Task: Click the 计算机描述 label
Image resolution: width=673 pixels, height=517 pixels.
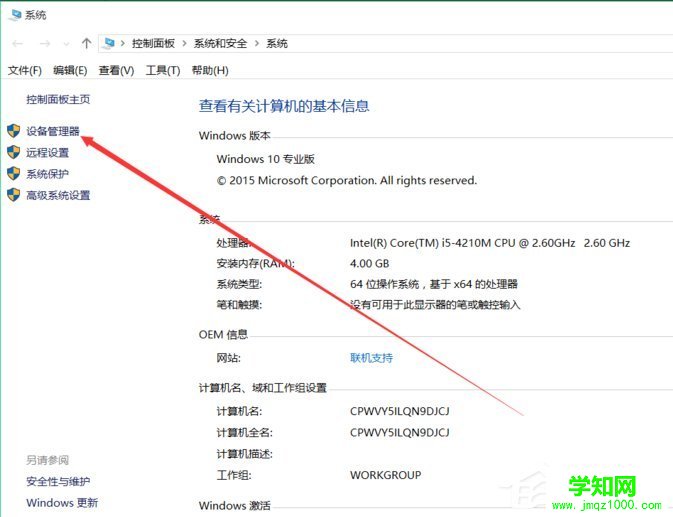Action: click(x=245, y=454)
